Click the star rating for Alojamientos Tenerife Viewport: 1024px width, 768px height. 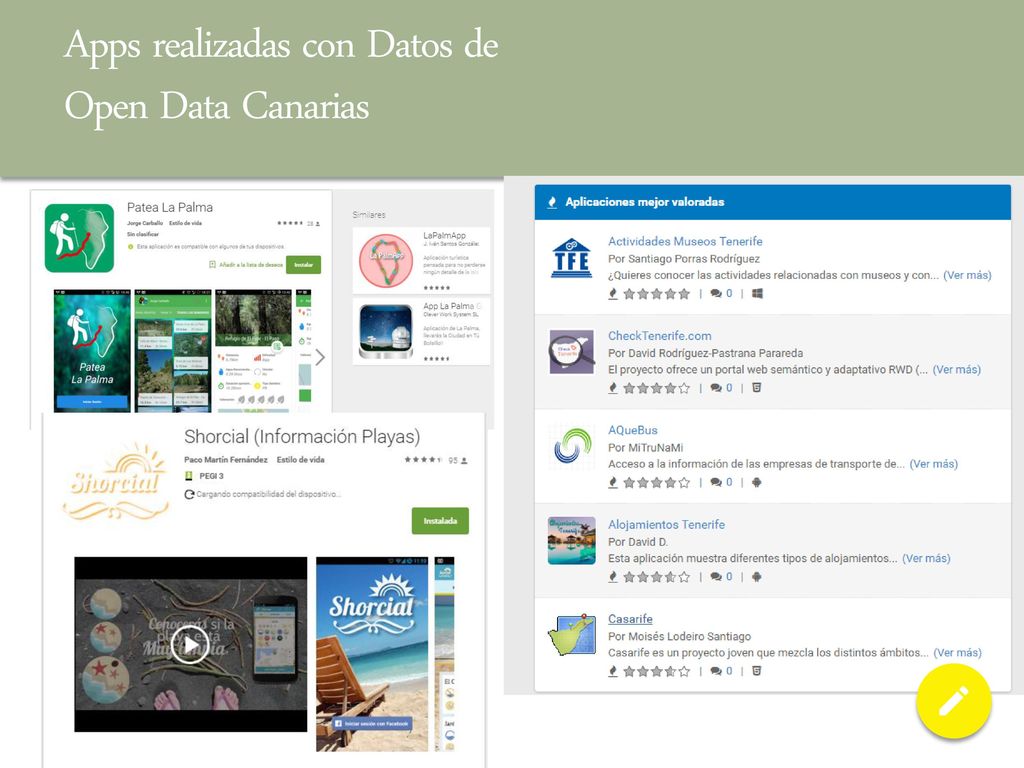point(656,577)
